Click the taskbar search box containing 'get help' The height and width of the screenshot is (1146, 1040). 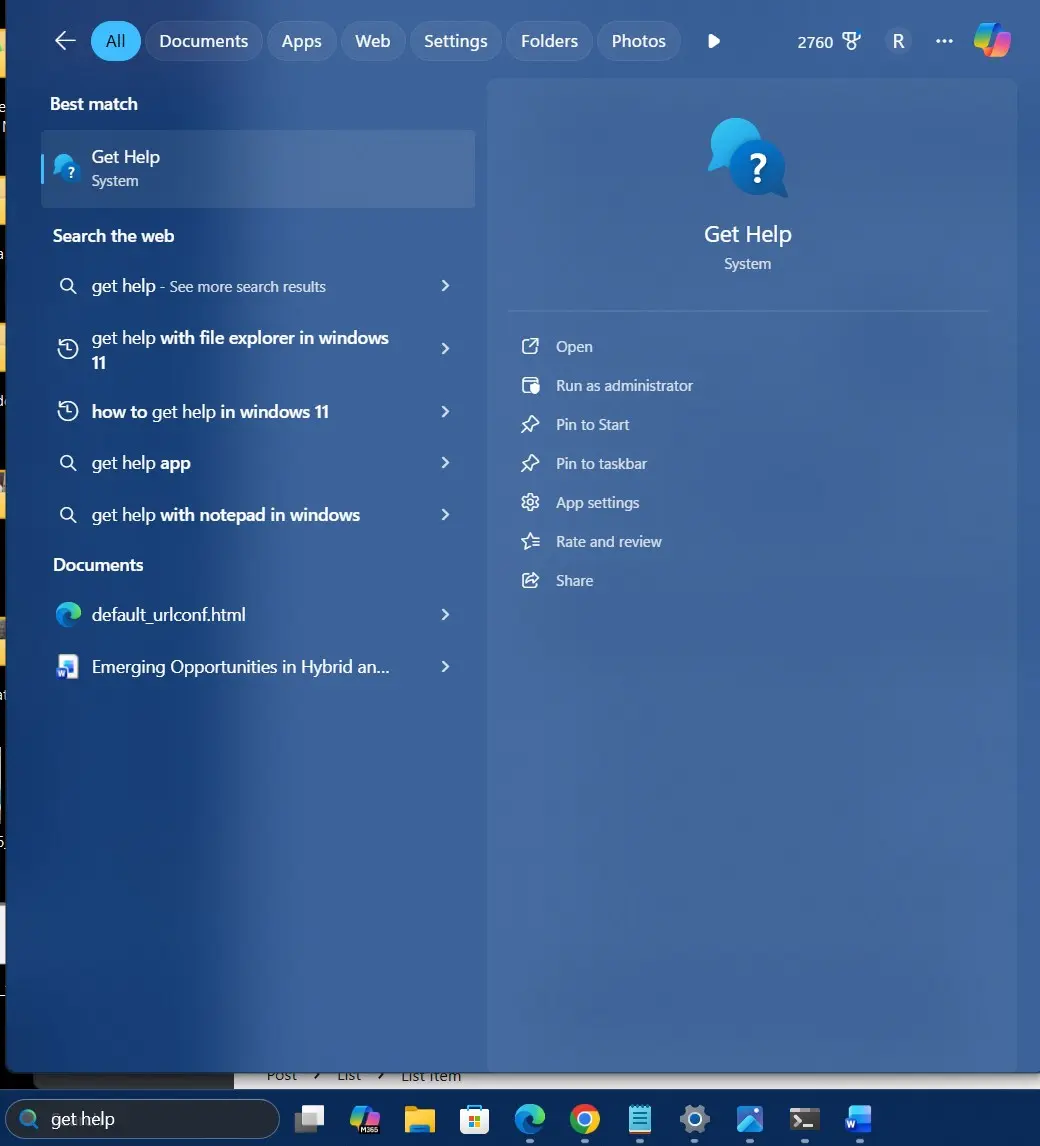pyautogui.click(x=143, y=1119)
